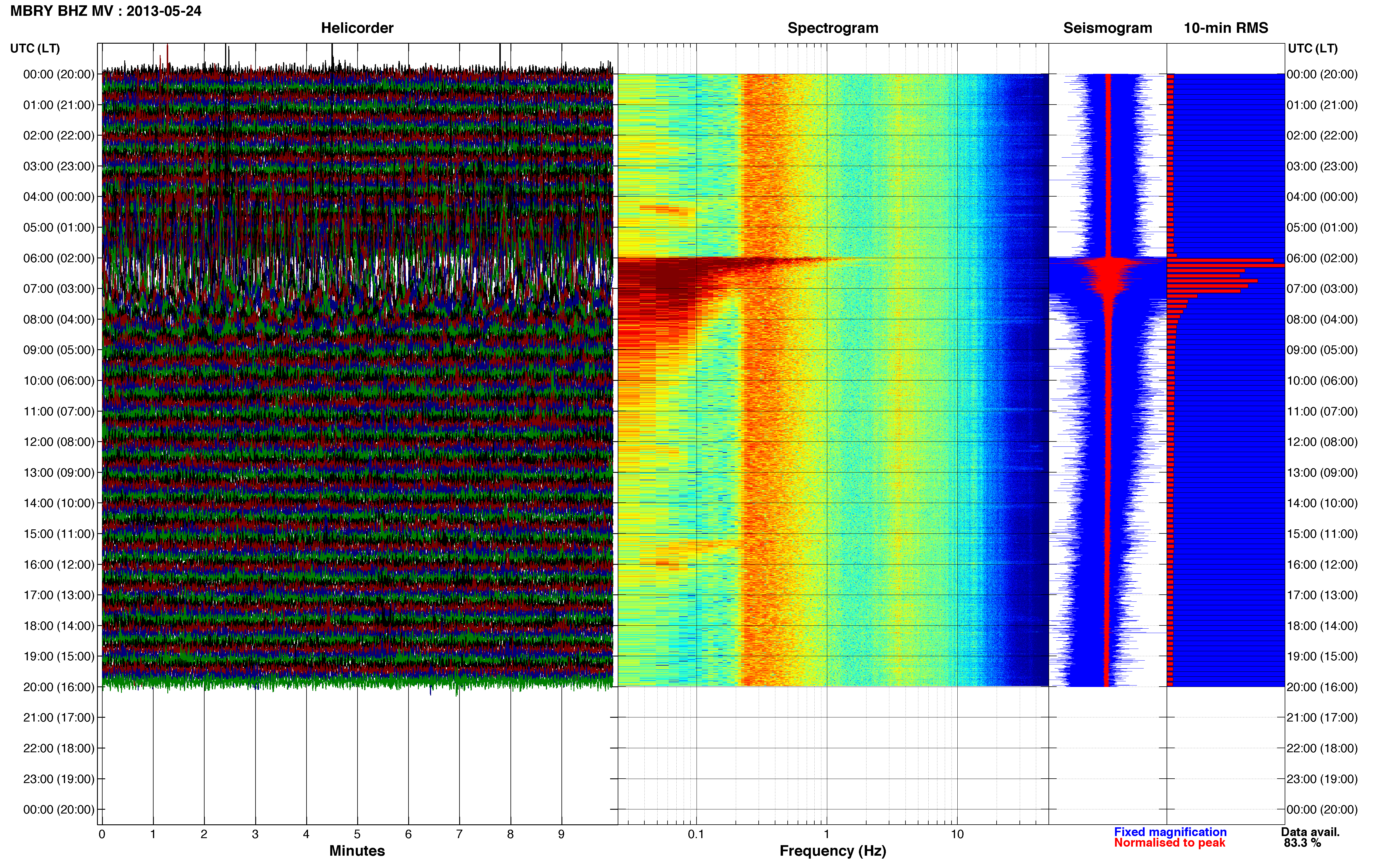This screenshot has width=1389, height=868.
Task: Click the 07:00 (03:00) label on the right axis
Action: 1322,288
